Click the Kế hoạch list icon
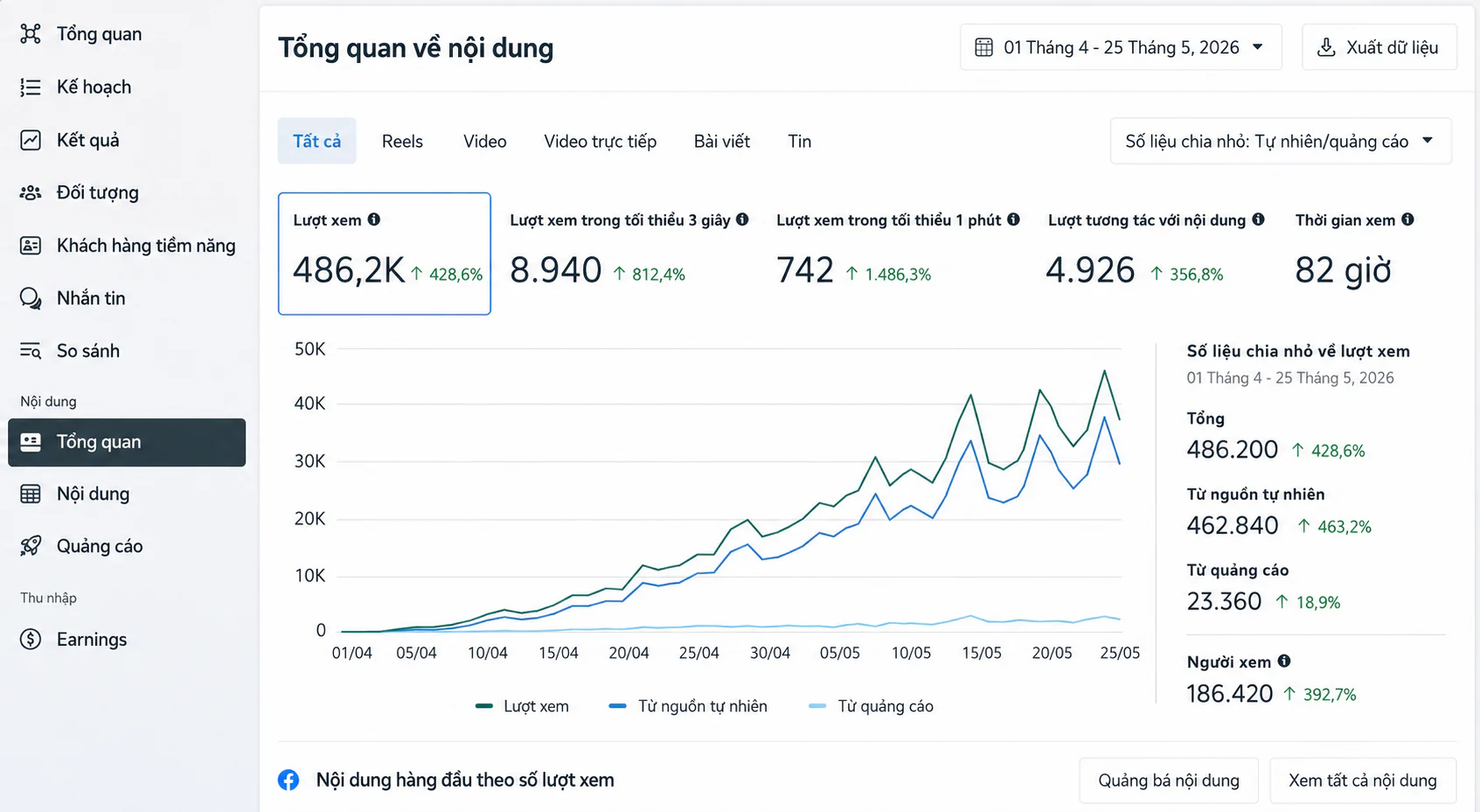The image size is (1480, 812). (x=31, y=87)
